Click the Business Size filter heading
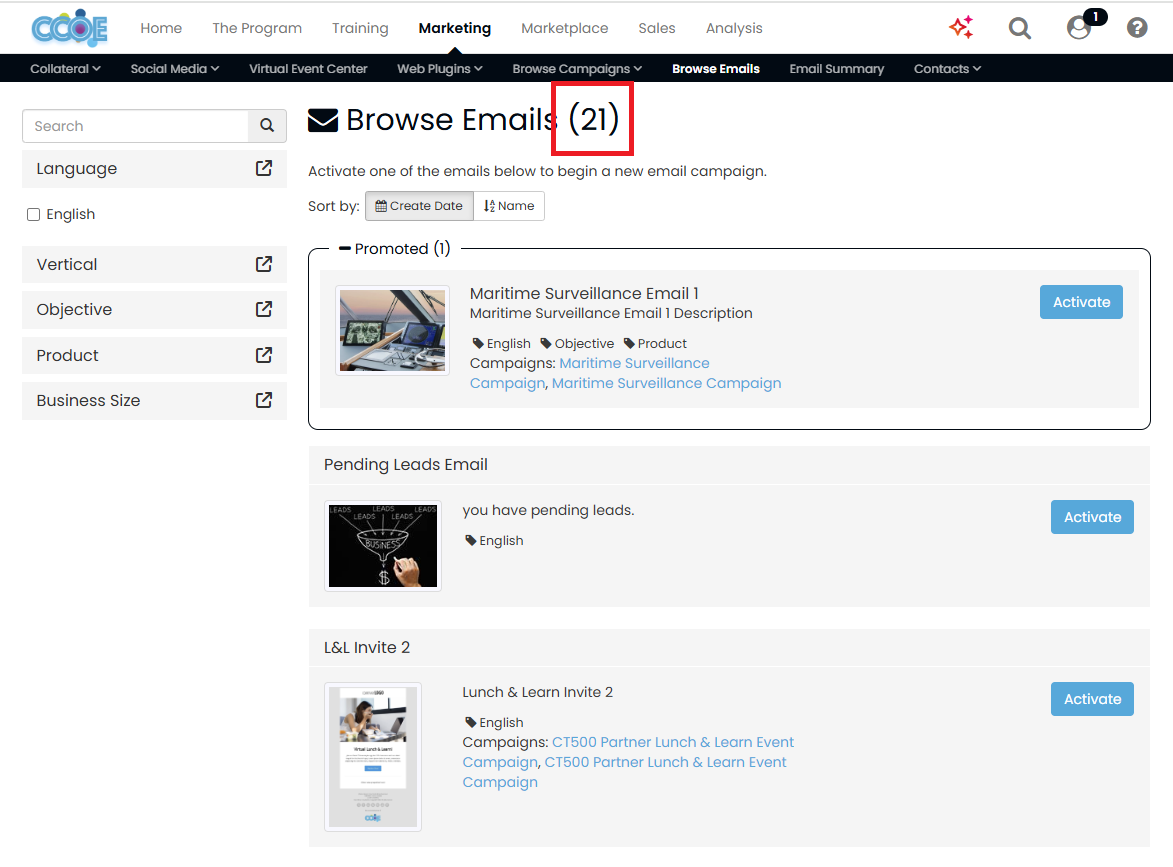1173x867 pixels. point(88,401)
